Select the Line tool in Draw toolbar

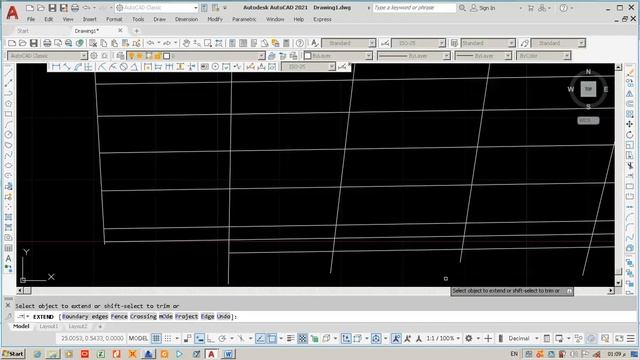[8, 73]
